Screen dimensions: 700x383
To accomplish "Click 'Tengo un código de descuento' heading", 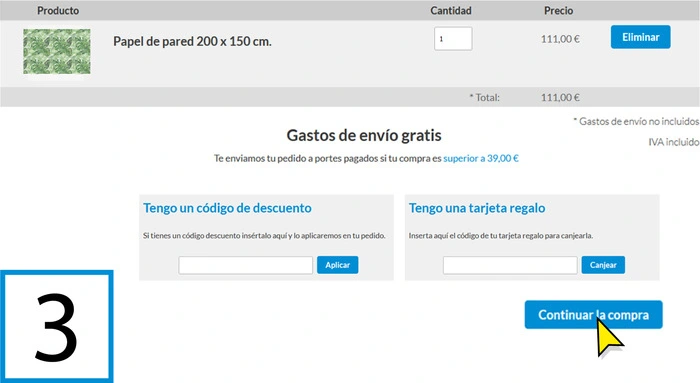I will (227, 208).
